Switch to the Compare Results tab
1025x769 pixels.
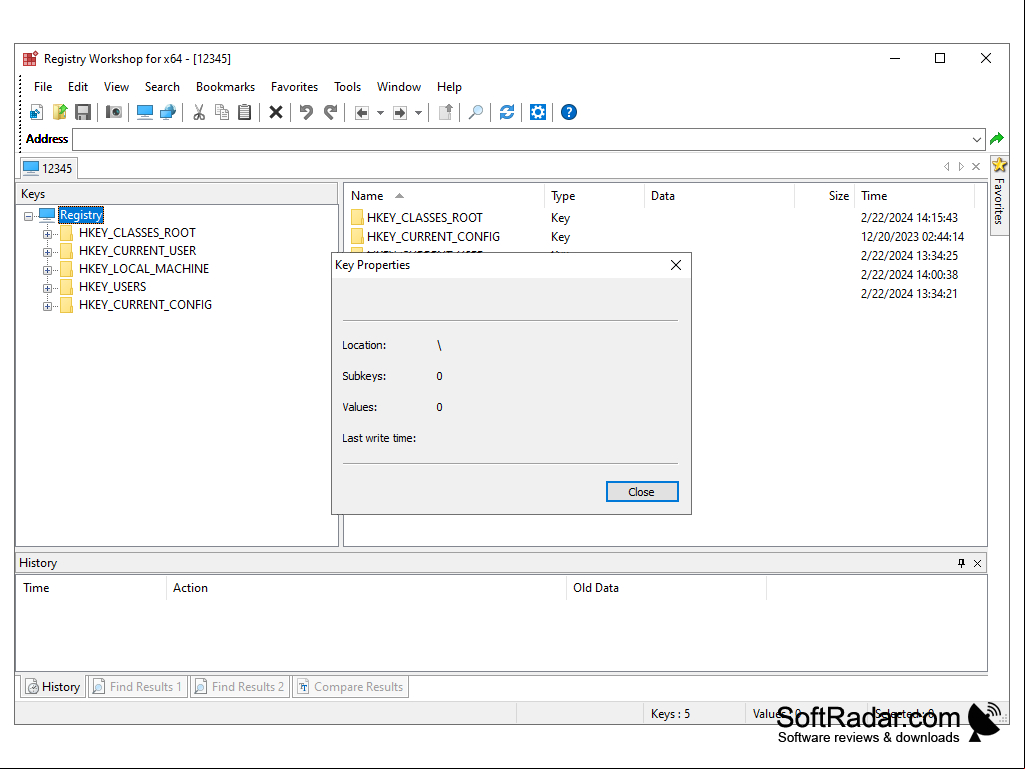[x=350, y=687]
